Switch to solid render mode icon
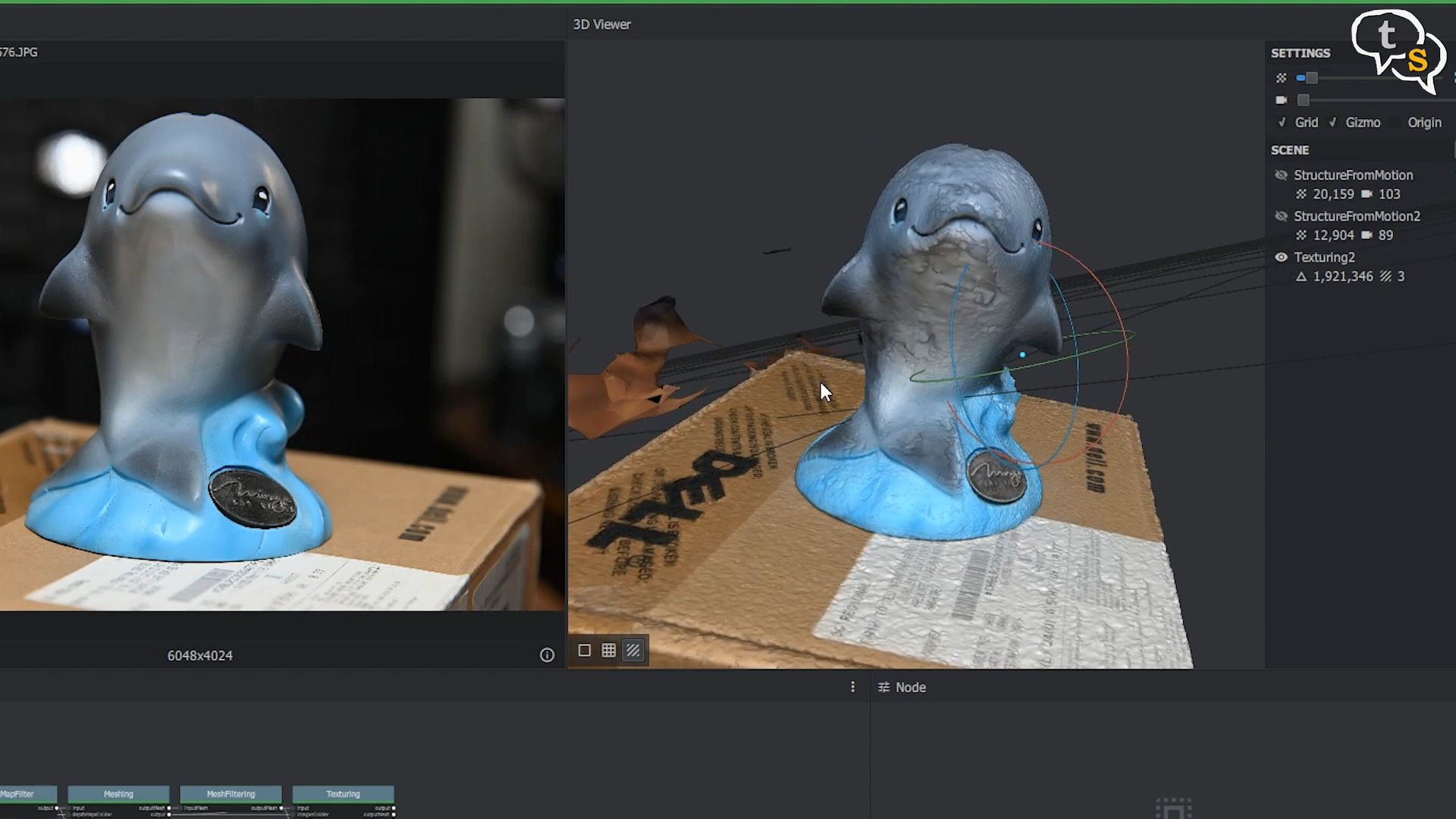Image resolution: width=1456 pixels, height=819 pixels. [584, 651]
